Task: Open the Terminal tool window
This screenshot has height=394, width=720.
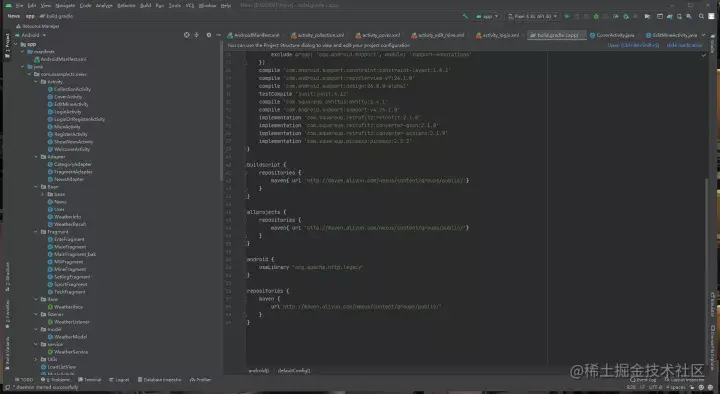Action: [90, 380]
